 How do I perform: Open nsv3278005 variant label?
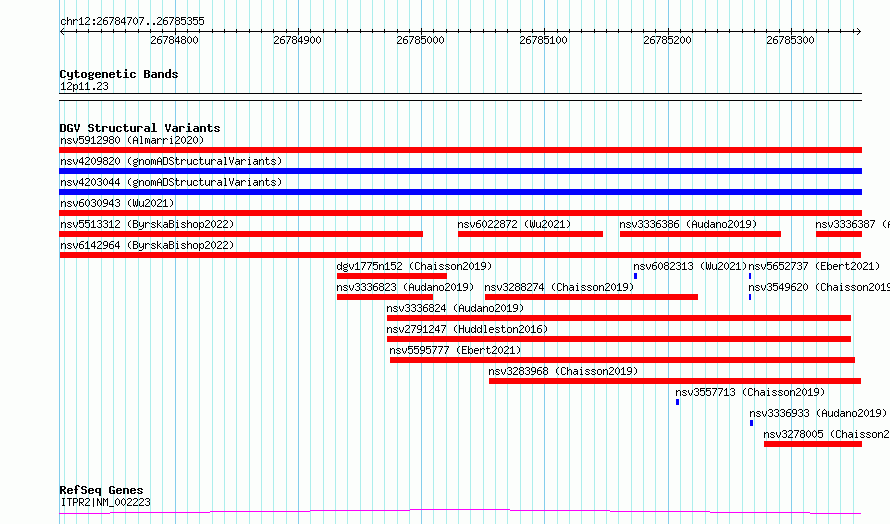[826, 434]
